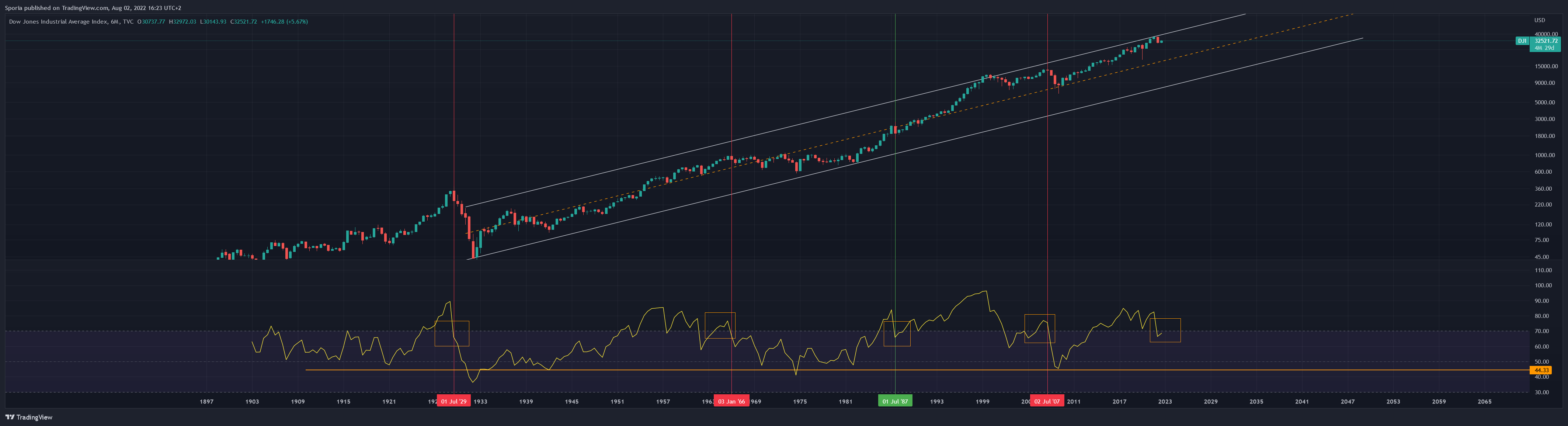
Task: Select the 02 Jul '07 date marker
Action: pyautogui.click(x=1047, y=402)
